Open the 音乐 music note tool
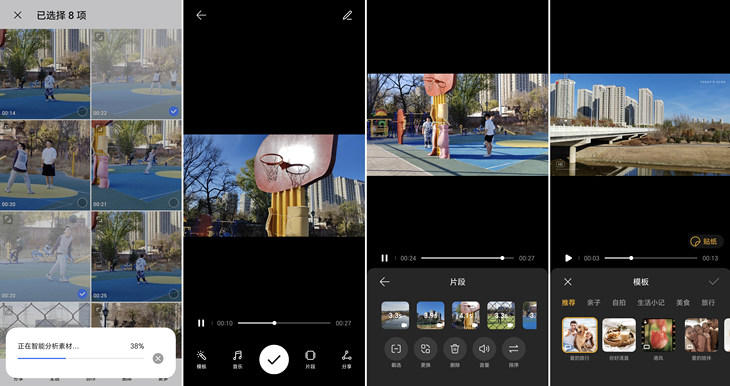The image size is (730, 386). coord(237,359)
